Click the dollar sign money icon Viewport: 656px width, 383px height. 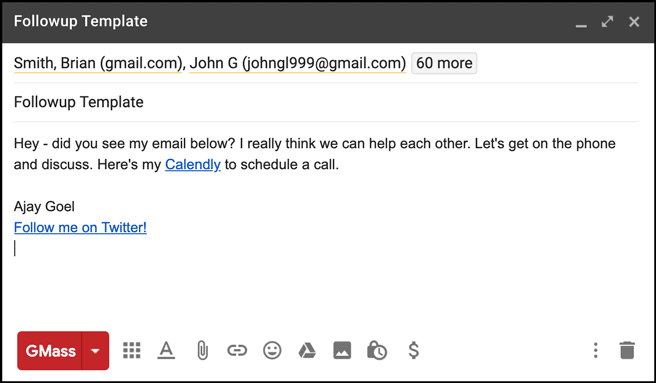pos(413,350)
